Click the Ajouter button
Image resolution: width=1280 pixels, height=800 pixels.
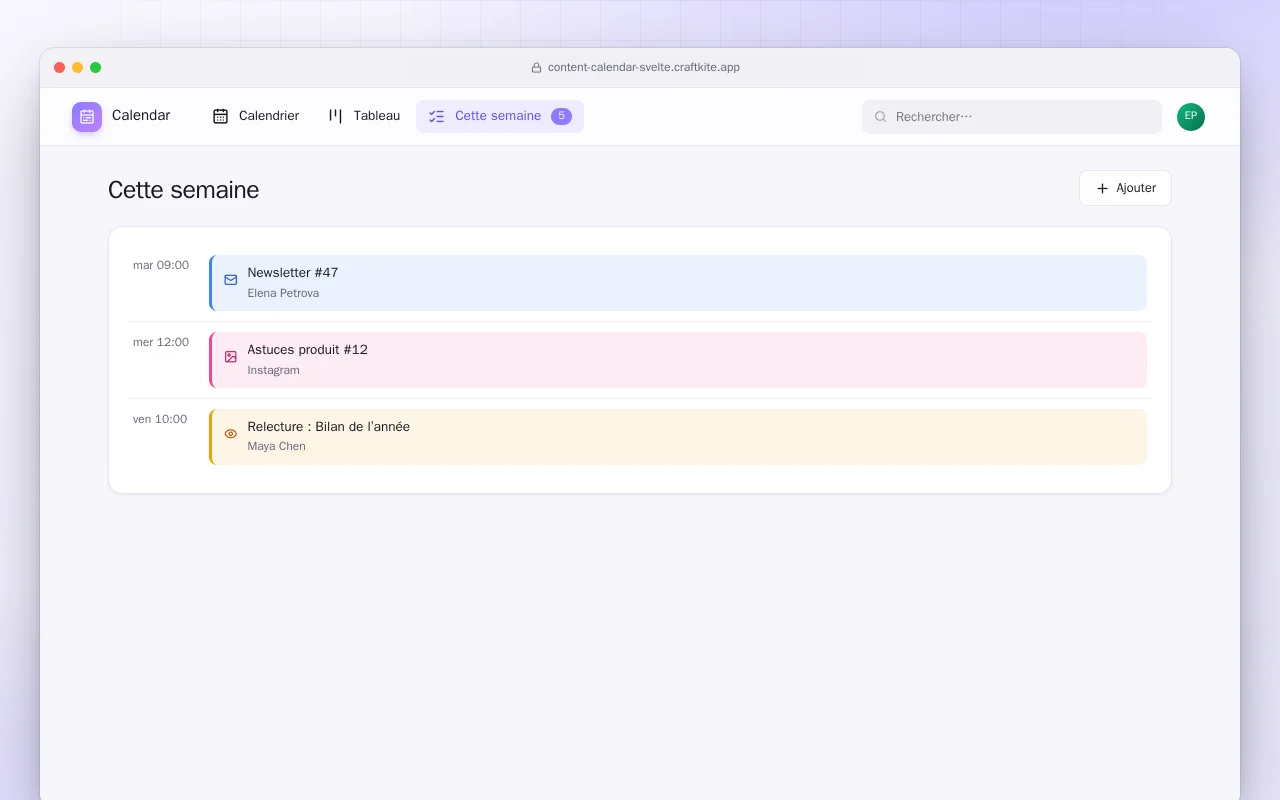pos(1125,188)
